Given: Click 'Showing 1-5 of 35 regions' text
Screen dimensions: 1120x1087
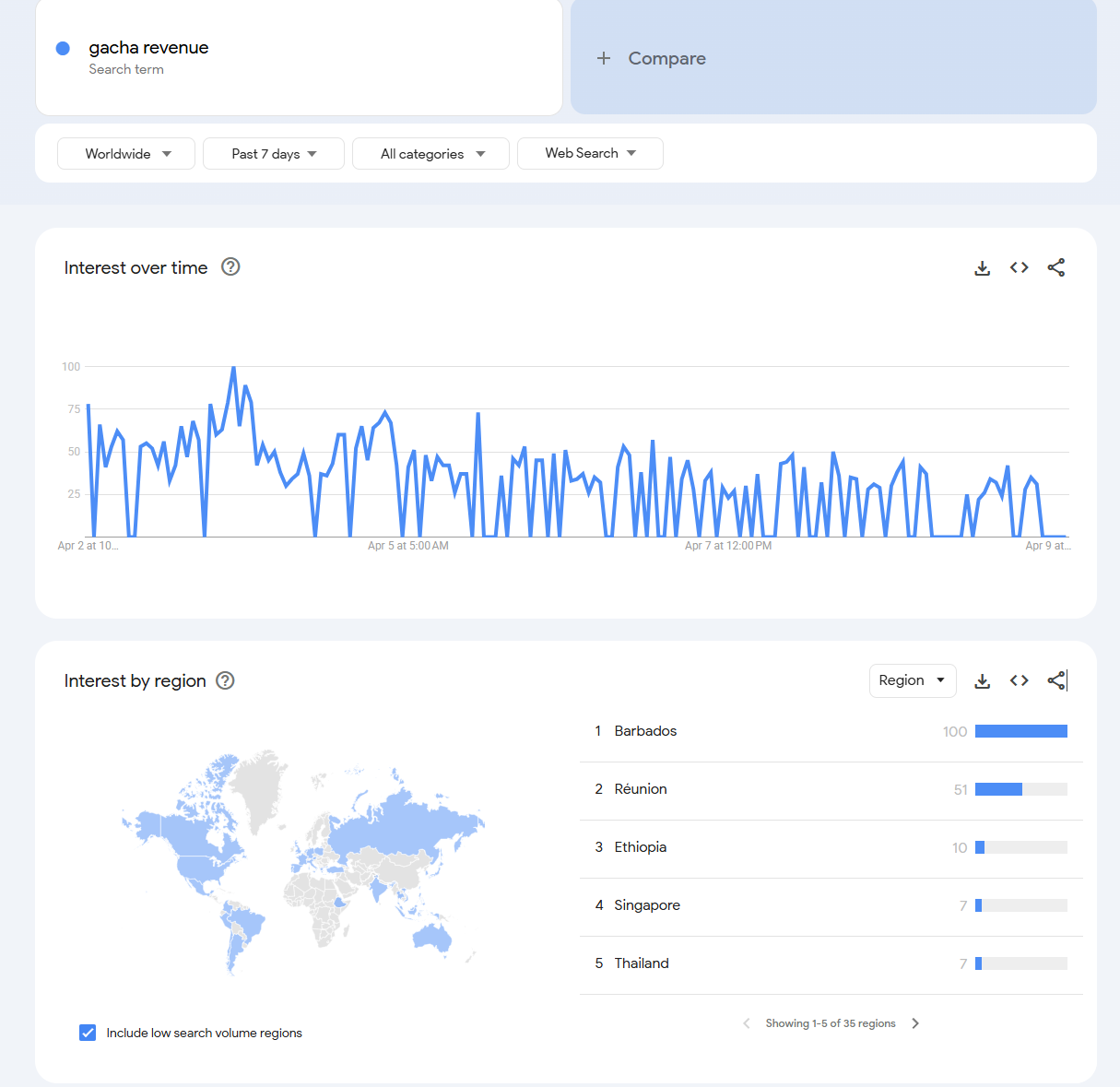Looking at the screenshot, I should (x=831, y=1023).
